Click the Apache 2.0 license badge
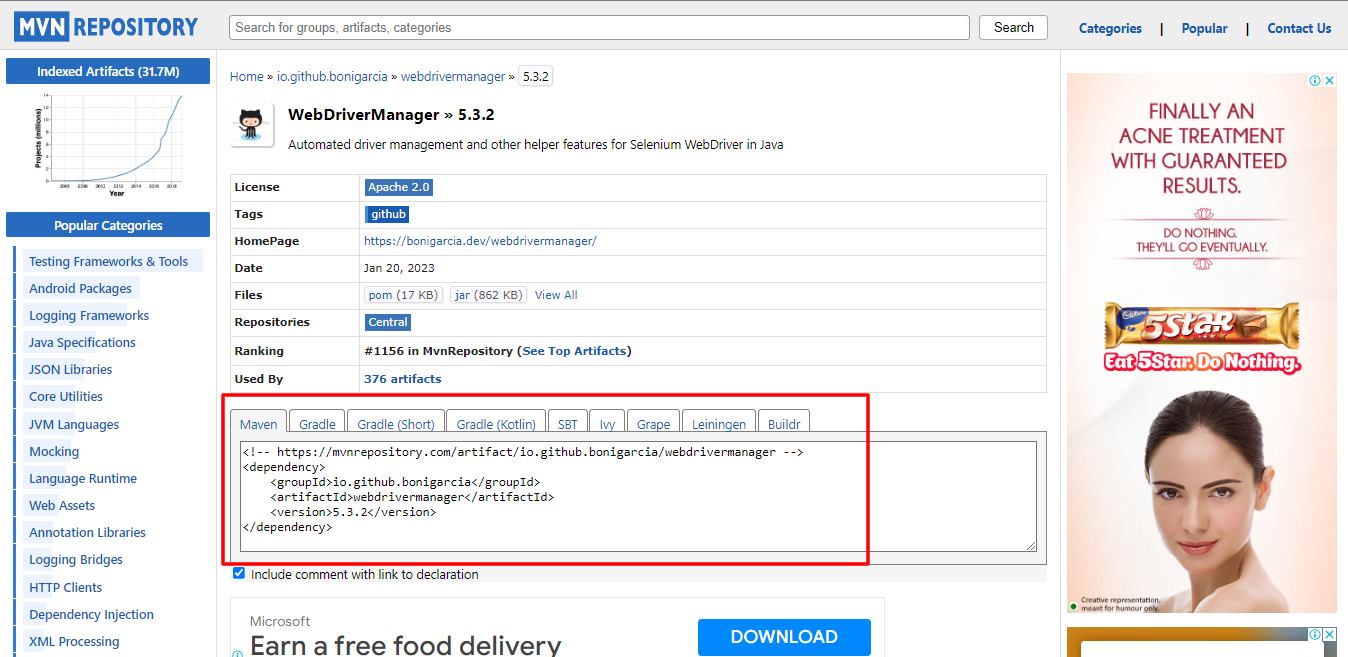This screenshot has height=657, width=1348. pos(399,187)
